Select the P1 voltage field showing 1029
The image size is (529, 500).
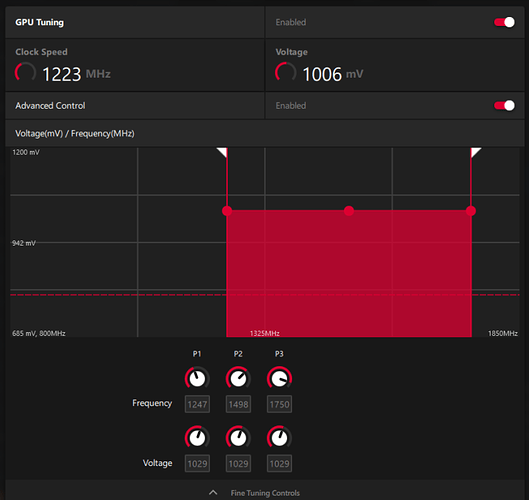197,464
